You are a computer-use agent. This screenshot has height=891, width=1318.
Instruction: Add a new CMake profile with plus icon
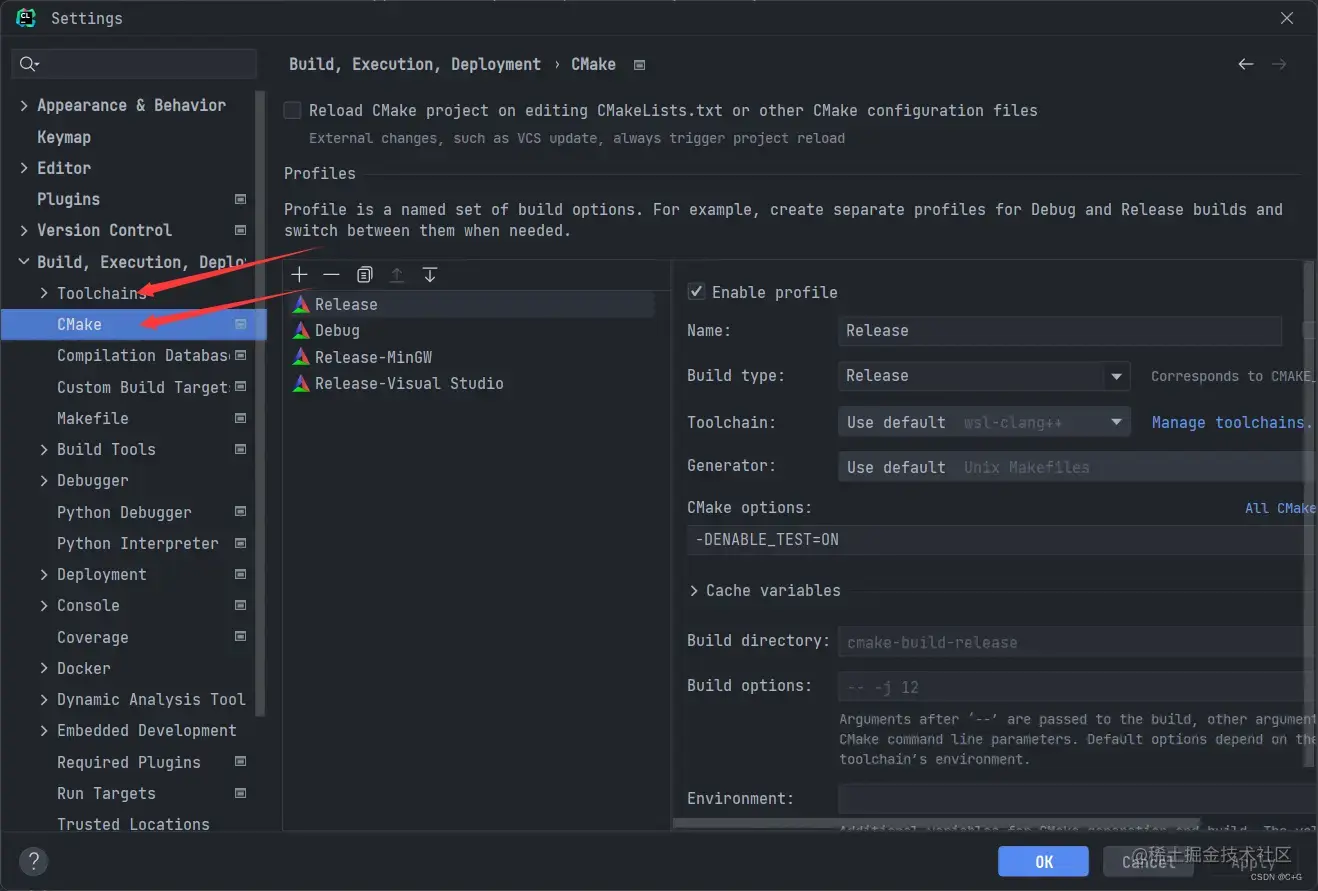click(x=300, y=274)
